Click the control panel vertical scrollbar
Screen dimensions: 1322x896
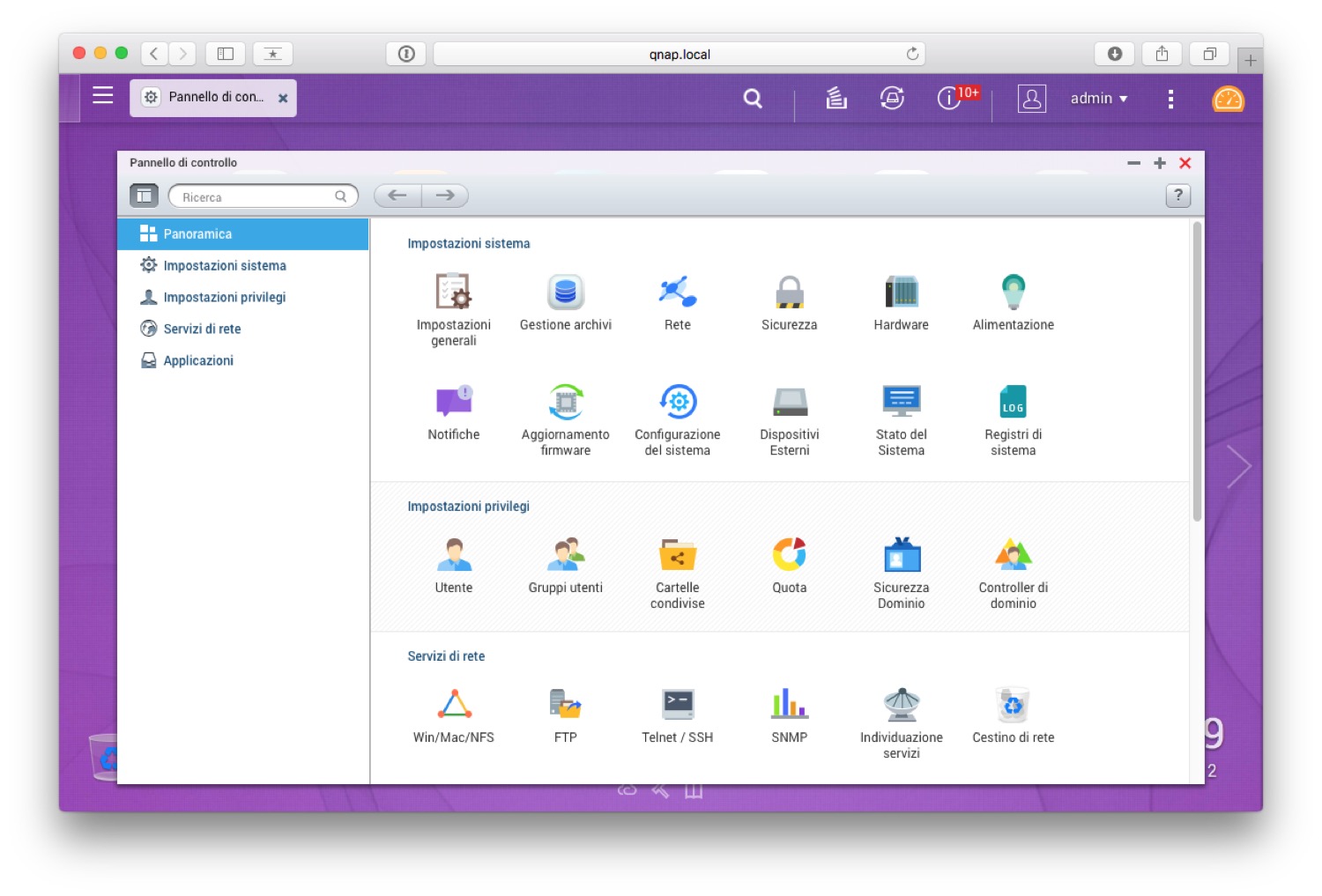coord(1197,372)
